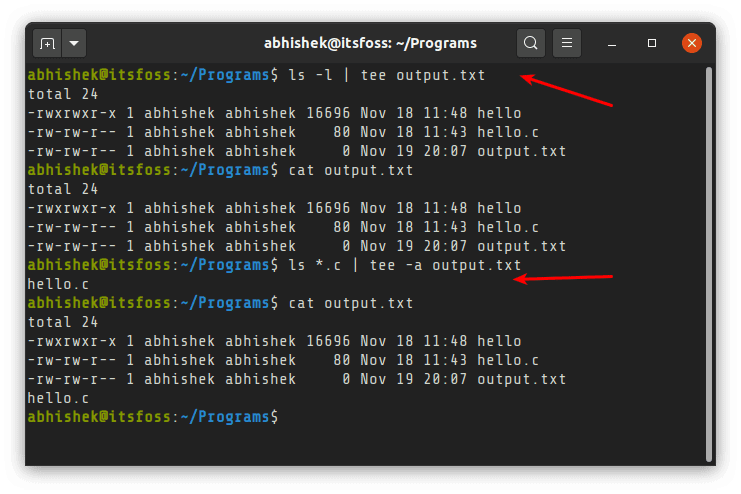741x494 pixels.
Task: Click the first command 'ls -l | tee output.txt'
Action: pyautogui.click(x=405, y=74)
